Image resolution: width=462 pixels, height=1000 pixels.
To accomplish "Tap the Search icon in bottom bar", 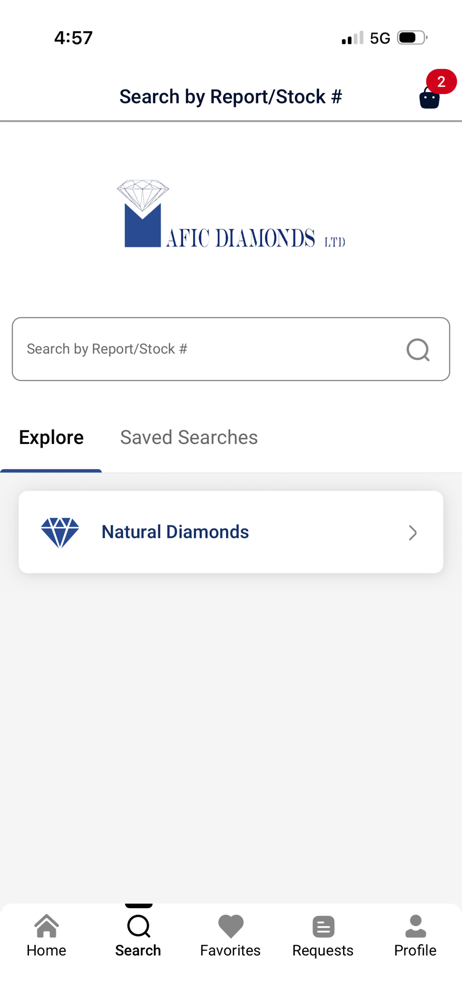I will pyautogui.click(x=138, y=926).
